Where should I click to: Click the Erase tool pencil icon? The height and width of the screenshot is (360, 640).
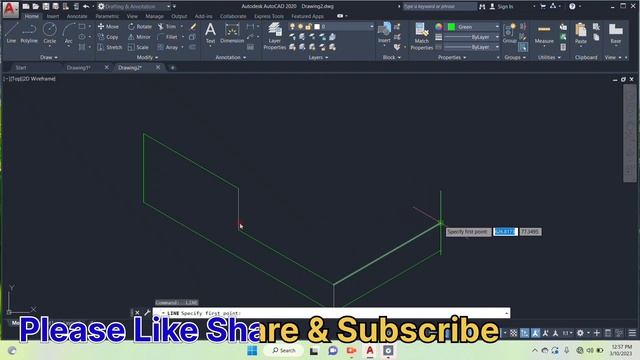pyautogui.click(x=193, y=27)
